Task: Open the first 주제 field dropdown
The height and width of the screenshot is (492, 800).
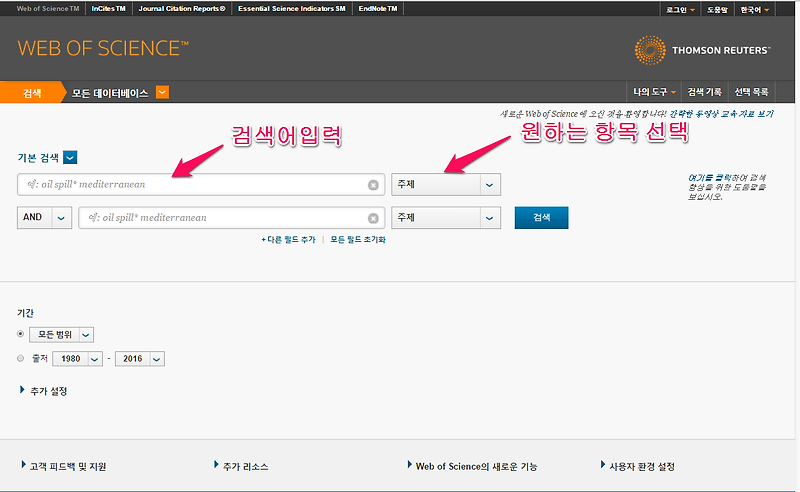Action: [x=446, y=185]
